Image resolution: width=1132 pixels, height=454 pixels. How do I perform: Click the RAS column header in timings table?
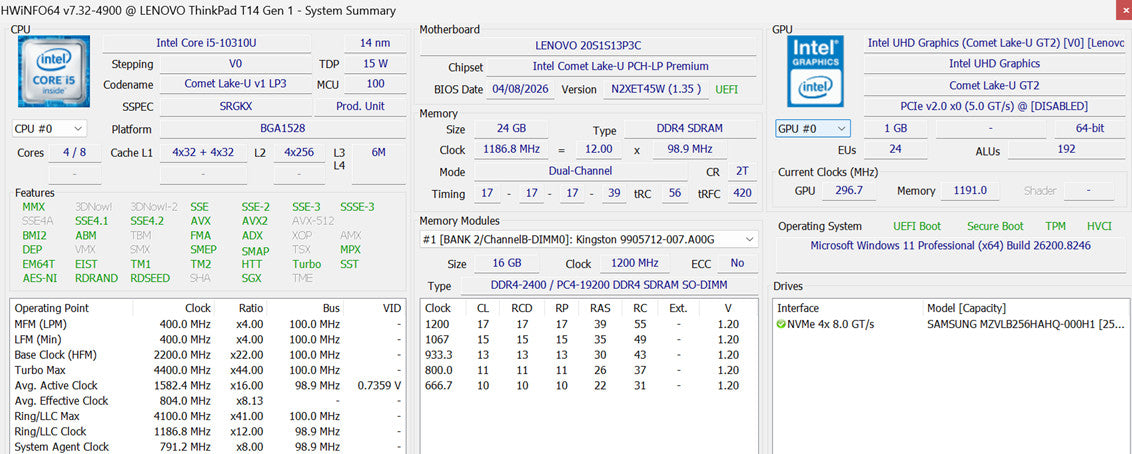(600, 308)
